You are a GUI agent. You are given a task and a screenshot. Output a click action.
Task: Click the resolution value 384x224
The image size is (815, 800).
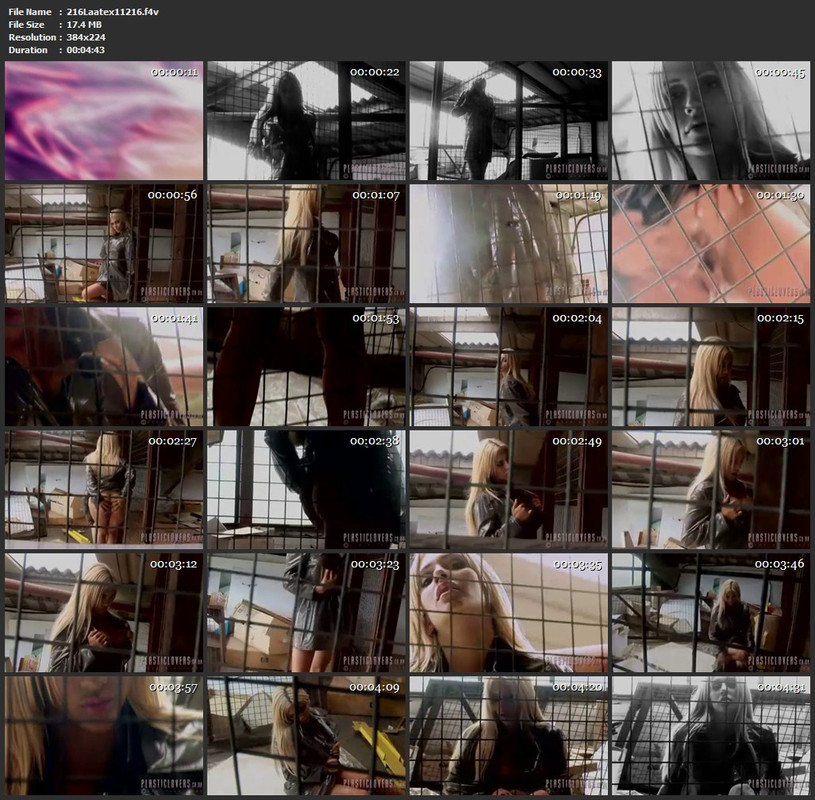tap(86, 37)
